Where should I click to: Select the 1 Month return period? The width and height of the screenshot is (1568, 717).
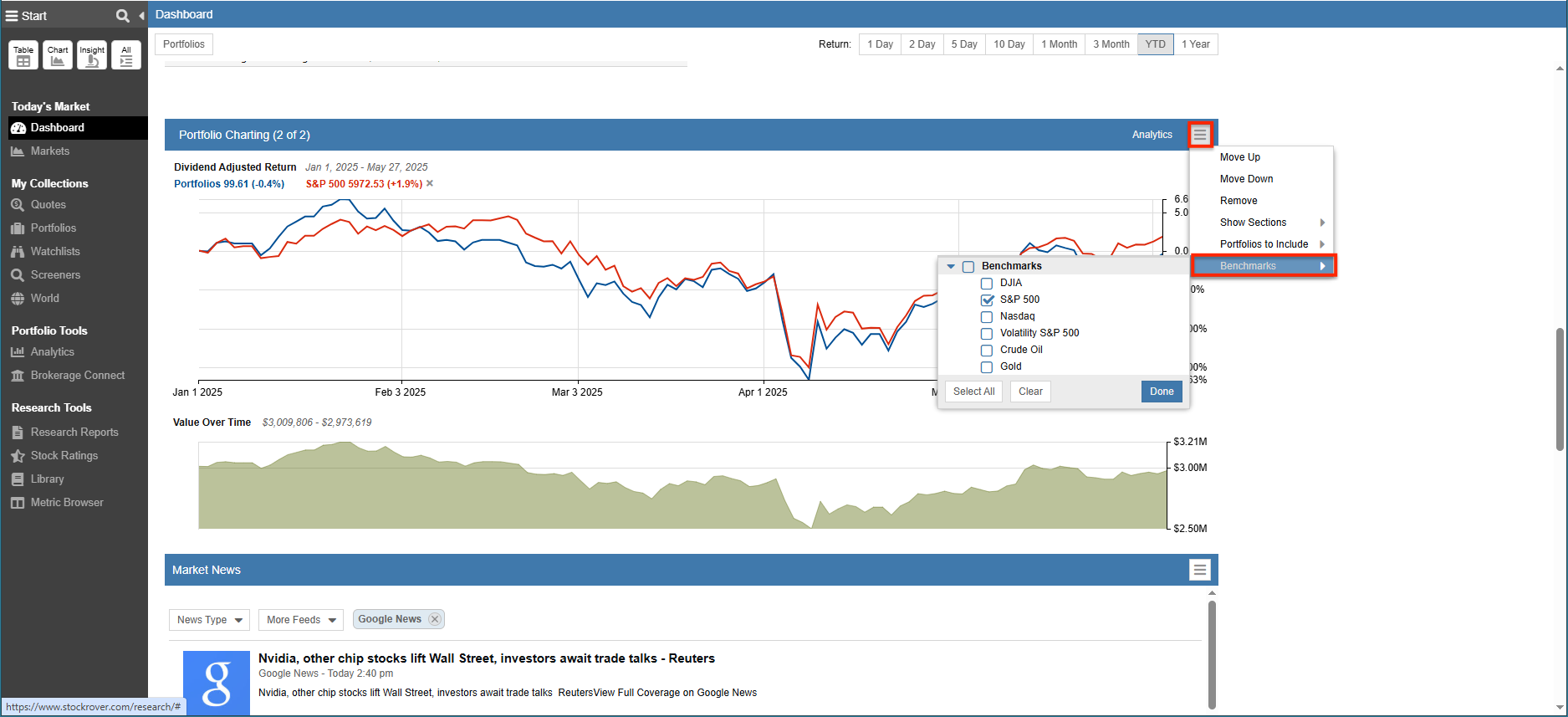1060,44
